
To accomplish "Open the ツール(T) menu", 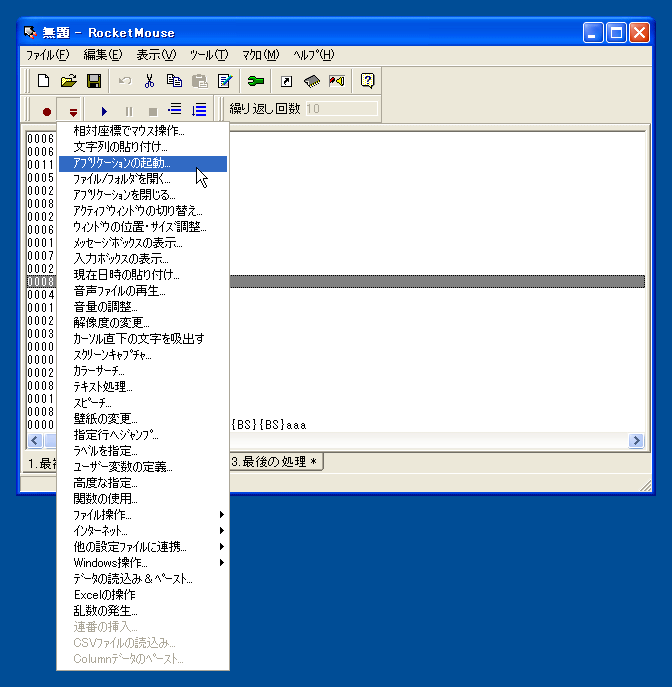I will (x=209, y=55).
